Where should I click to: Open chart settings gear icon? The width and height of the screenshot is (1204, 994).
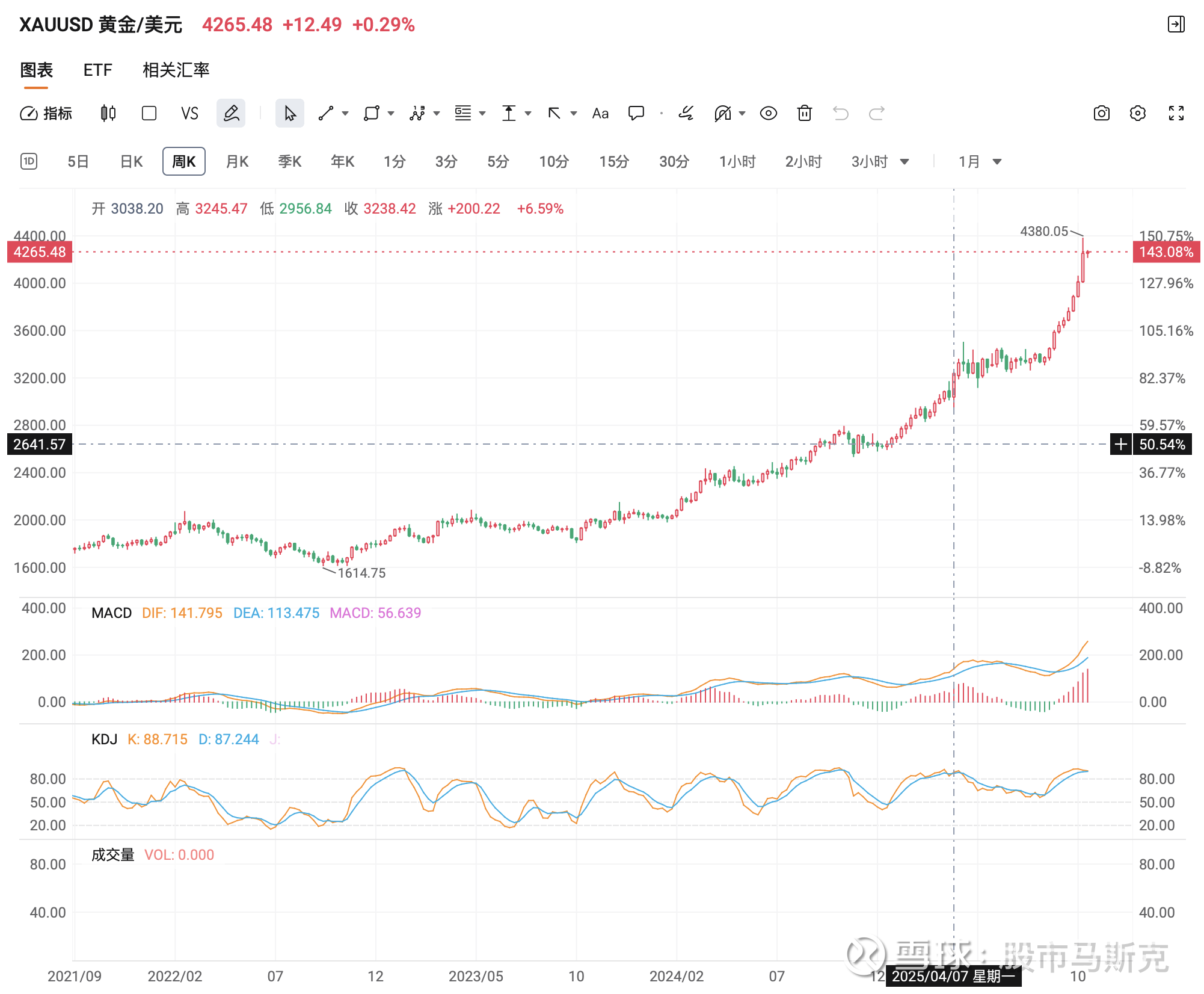[x=1137, y=113]
